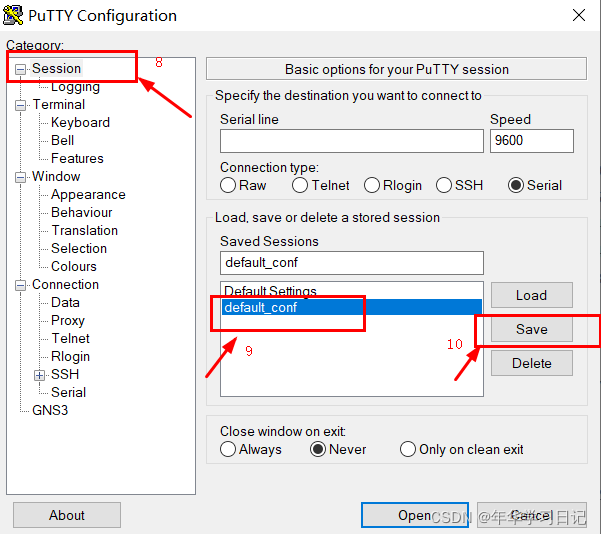
Task: Click the Load button
Action: point(531,295)
